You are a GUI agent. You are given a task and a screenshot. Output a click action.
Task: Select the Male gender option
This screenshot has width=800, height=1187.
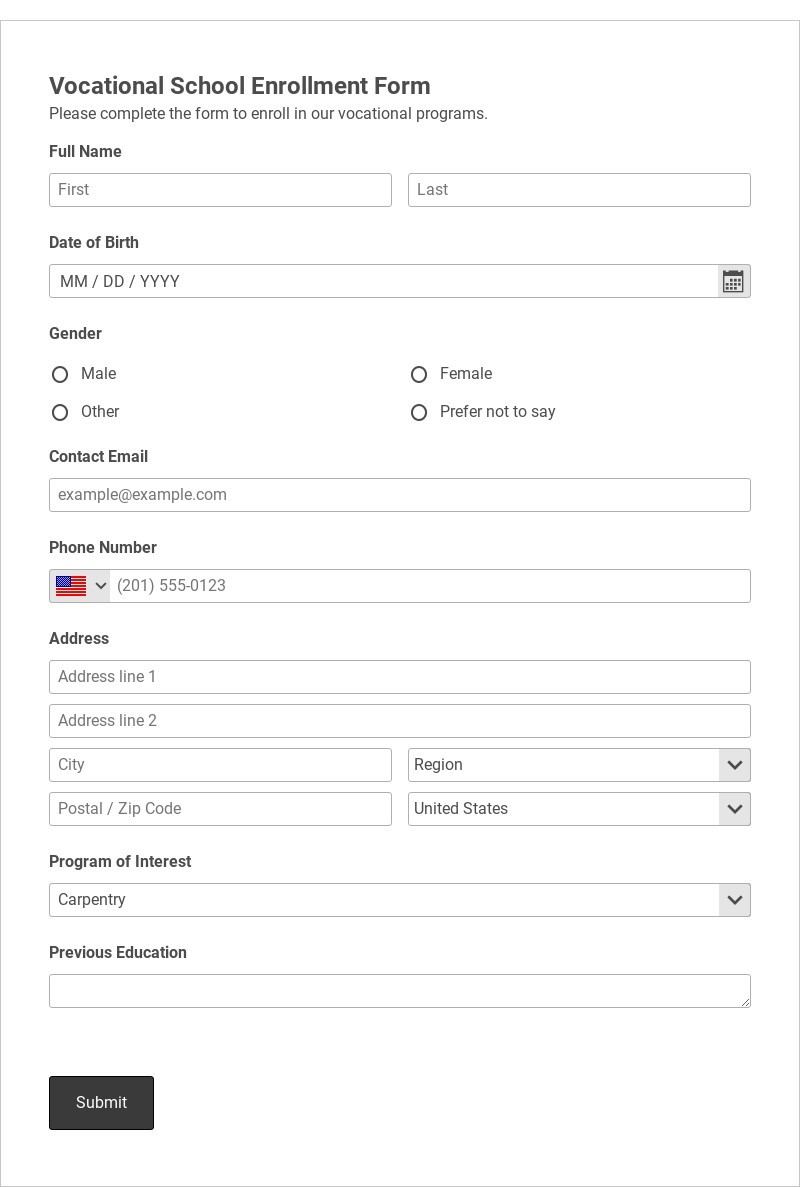click(x=60, y=374)
